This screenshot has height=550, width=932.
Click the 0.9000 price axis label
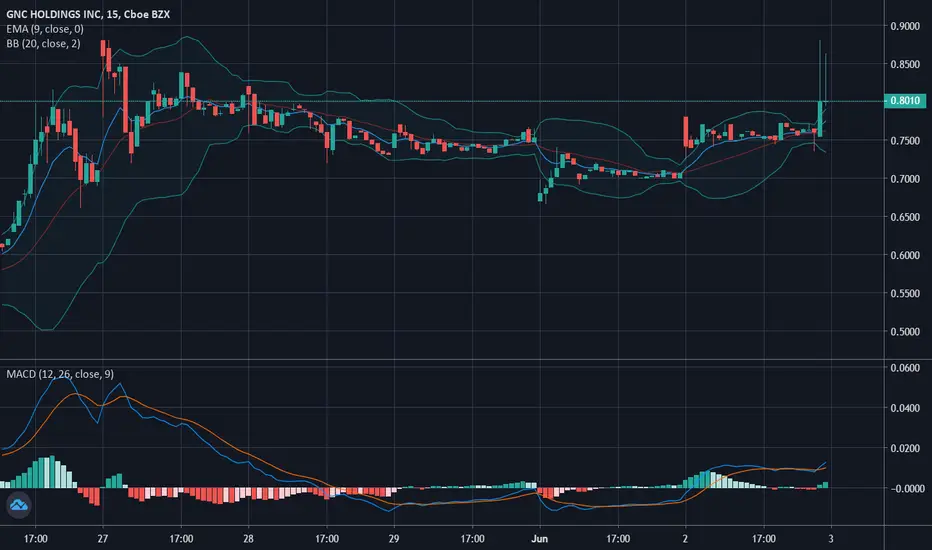click(x=905, y=26)
